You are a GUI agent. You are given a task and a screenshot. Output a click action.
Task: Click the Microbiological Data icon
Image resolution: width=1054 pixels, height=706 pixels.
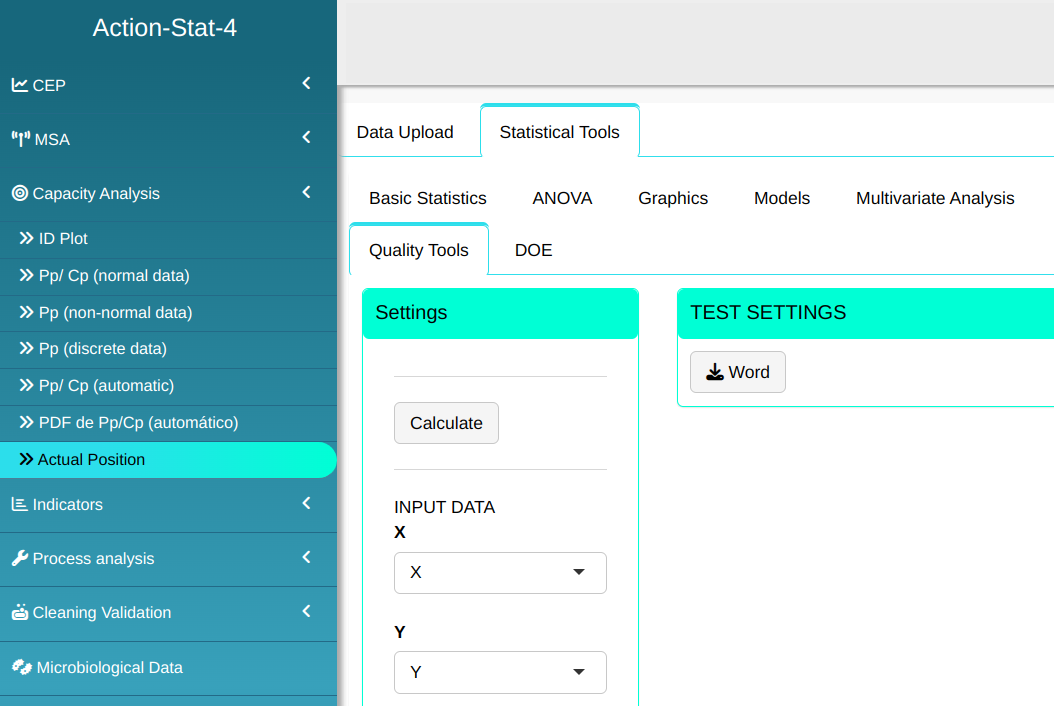click(x=21, y=667)
